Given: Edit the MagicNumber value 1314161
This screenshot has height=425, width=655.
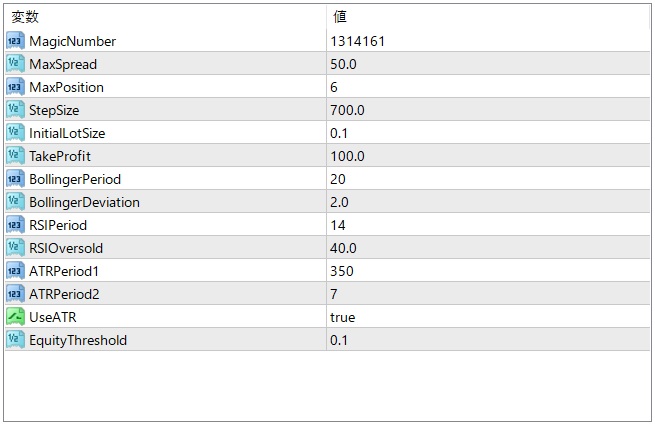Looking at the screenshot, I should click(x=358, y=41).
